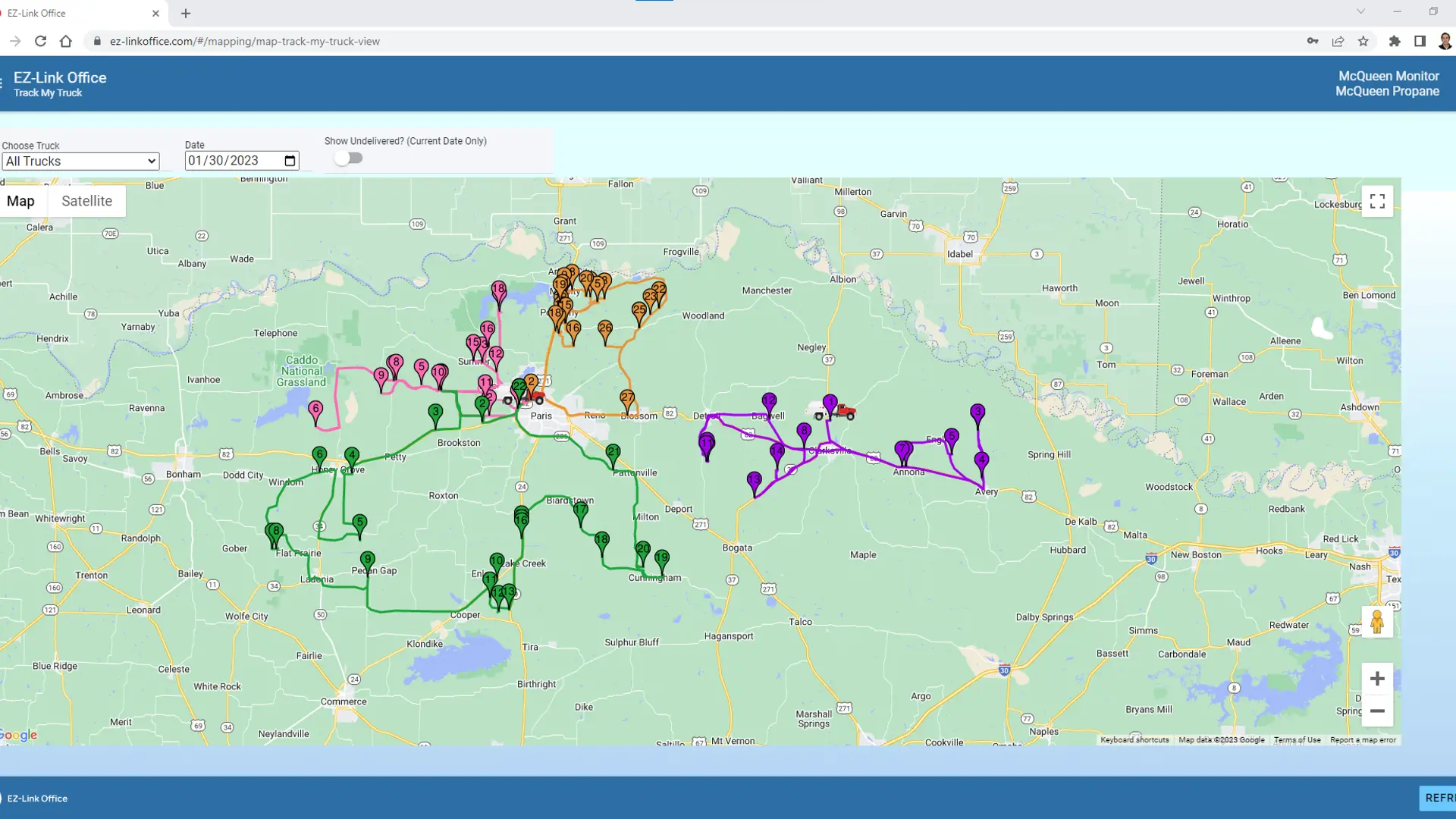The height and width of the screenshot is (819, 1456).
Task: Click the REFRESH button
Action: [x=1440, y=797]
